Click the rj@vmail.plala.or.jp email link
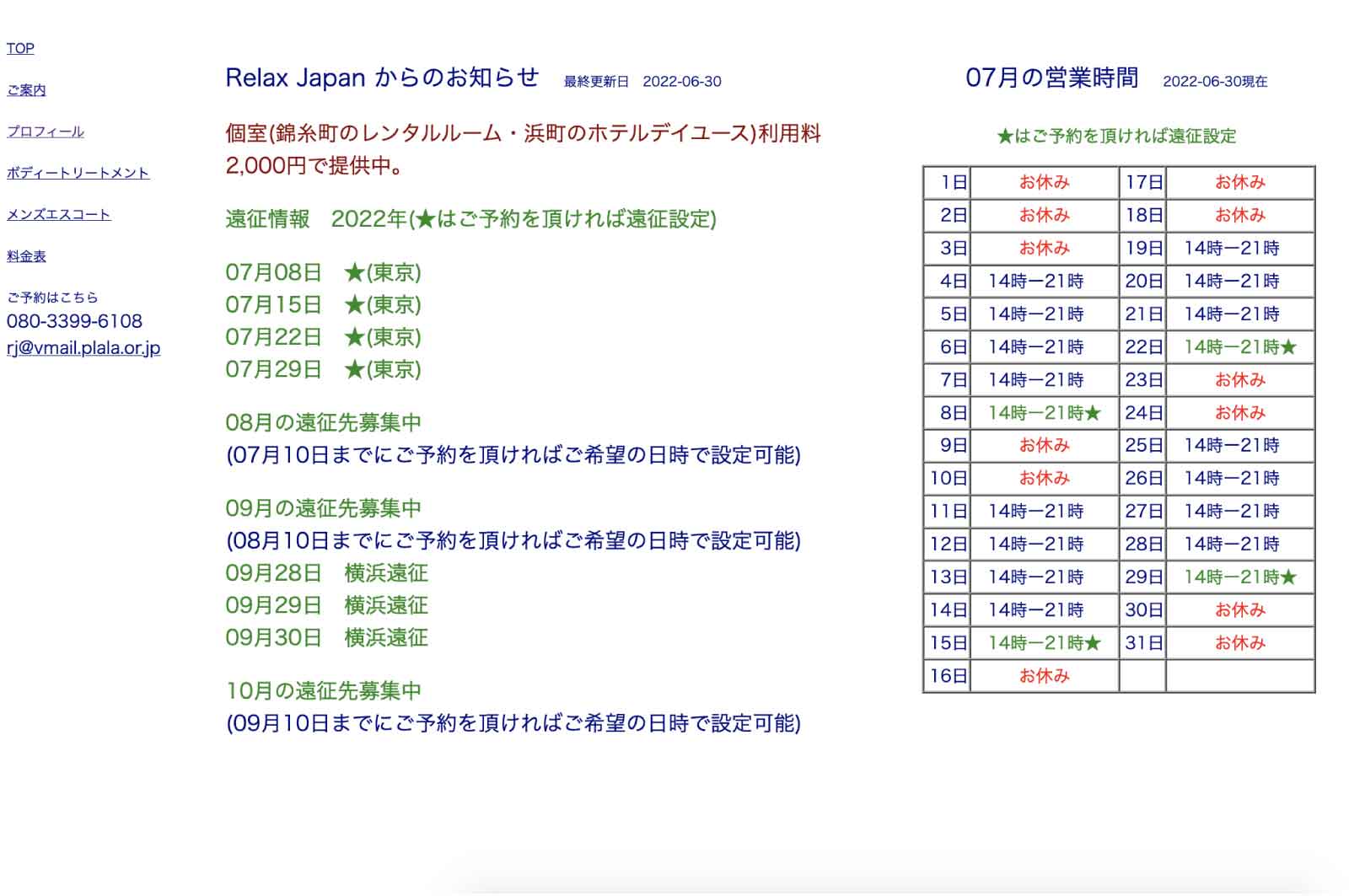 [x=83, y=347]
